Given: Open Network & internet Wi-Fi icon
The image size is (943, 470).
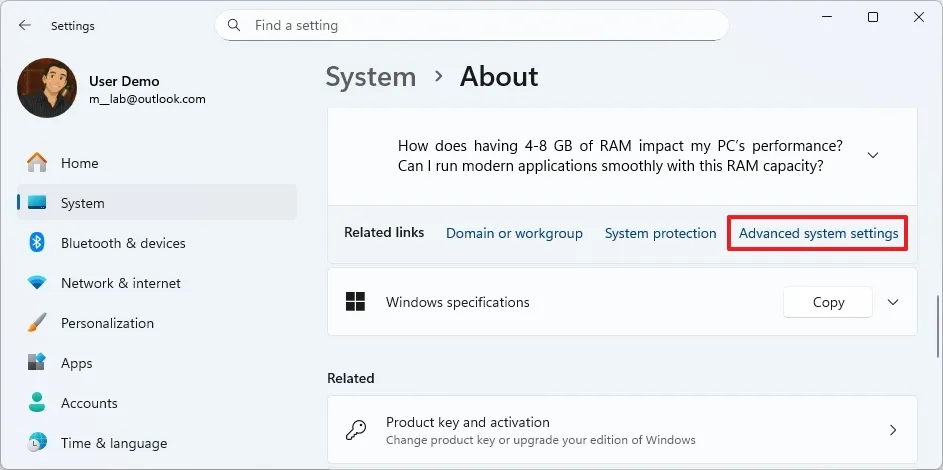Looking at the screenshot, I should [x=37, y=283].
